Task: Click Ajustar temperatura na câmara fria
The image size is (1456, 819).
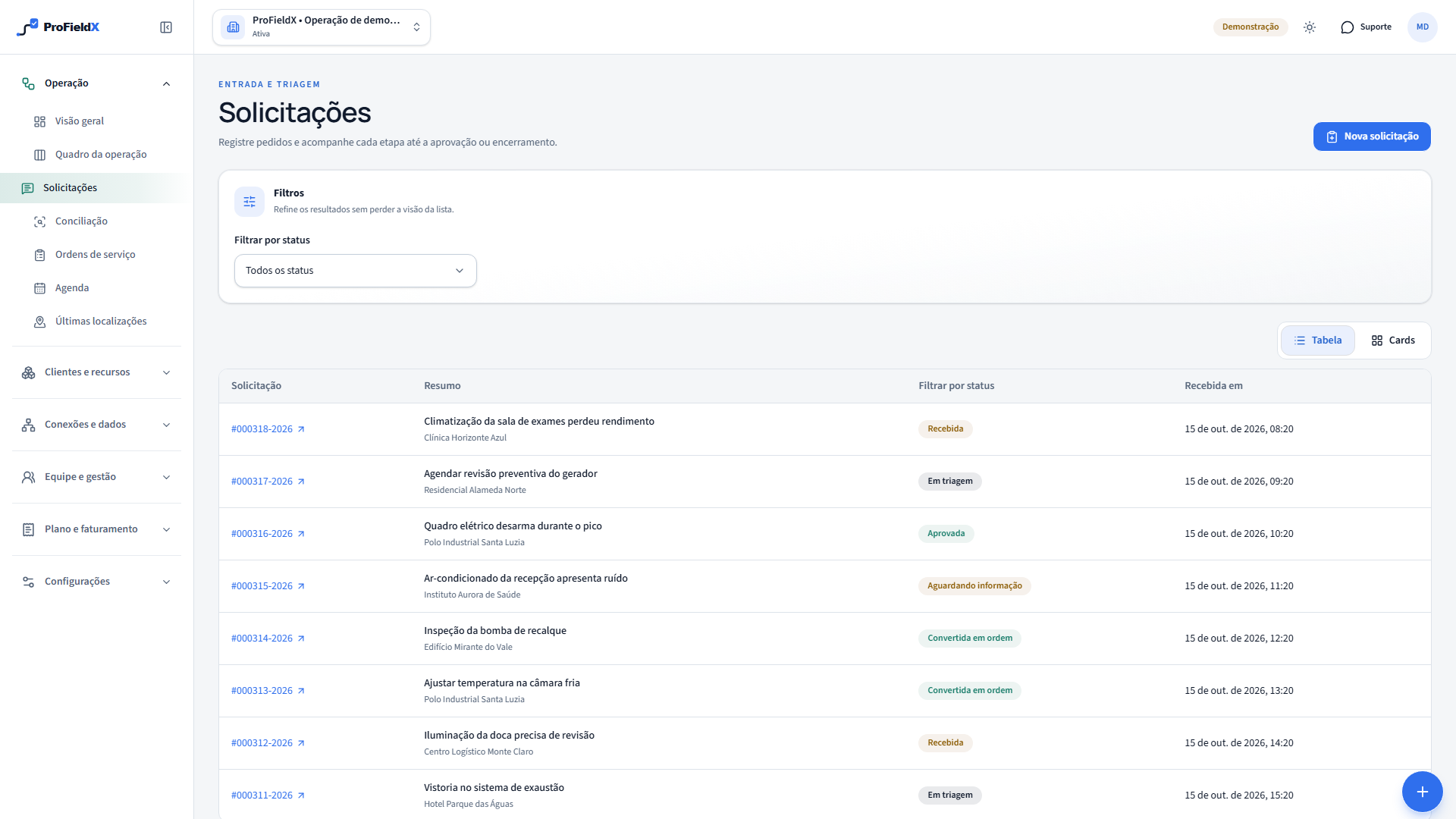Action: [x=502, y=683]
